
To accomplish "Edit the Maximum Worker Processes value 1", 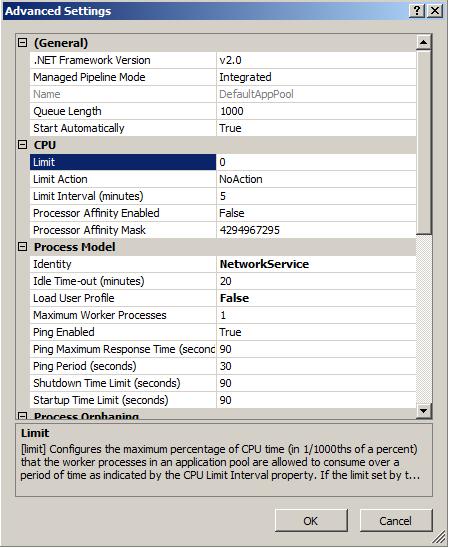I will [316, 315].
